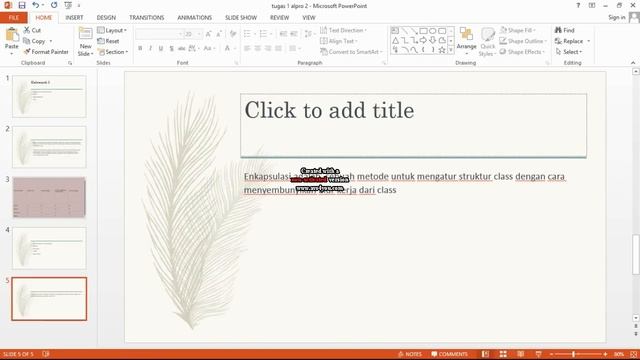Open the Select dropdown
Image resolution: width=640 pixels, height=360 pixels.
click(569, 52)
